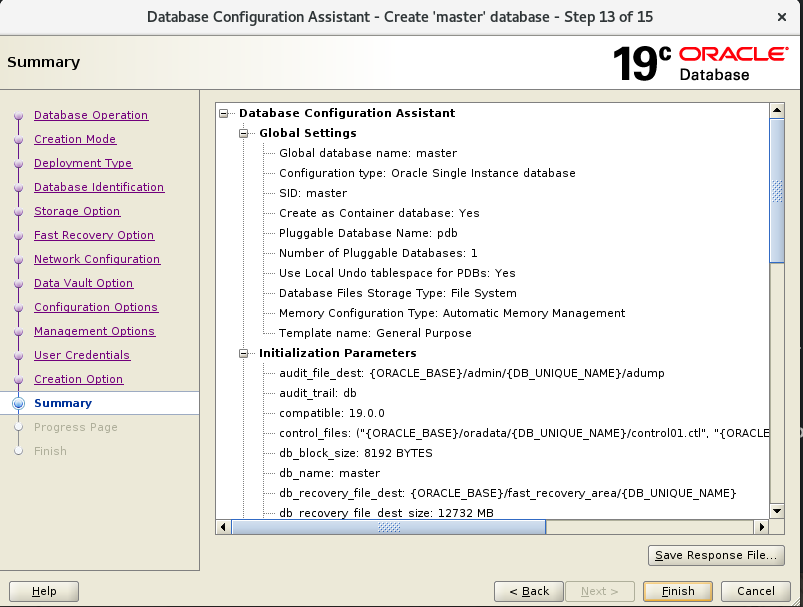The image size is (803, 607).
Task: Go to Database Identification step
Action: click(x=99, y=187)
